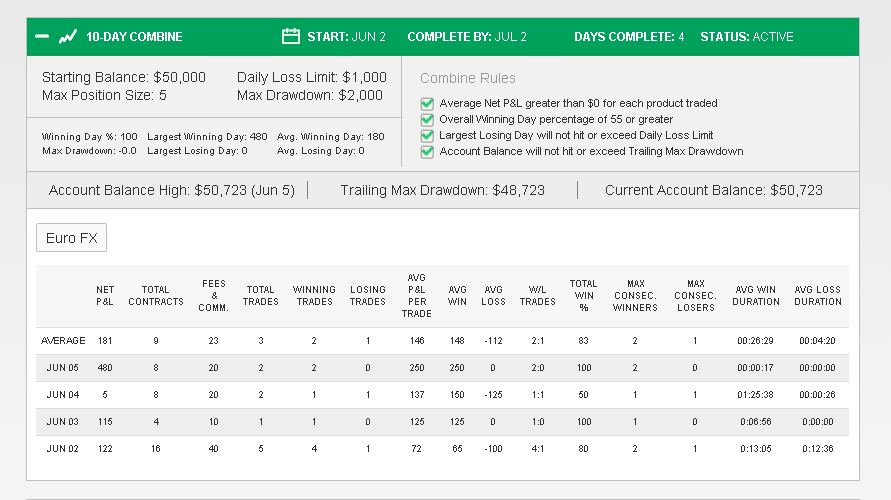Click the 40 fees value on JUN 02
The width and height of the screenshot is (891, 500).
tap(214, 449)
